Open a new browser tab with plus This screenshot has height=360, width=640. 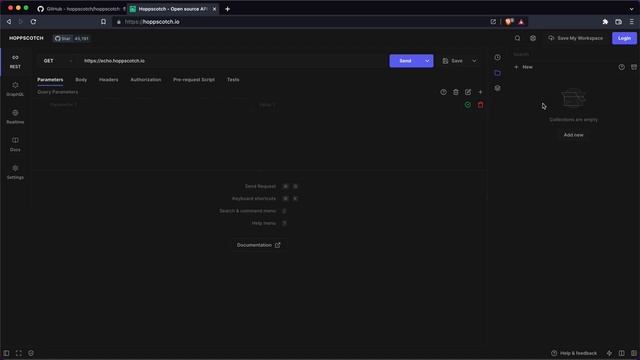point(227,9)
